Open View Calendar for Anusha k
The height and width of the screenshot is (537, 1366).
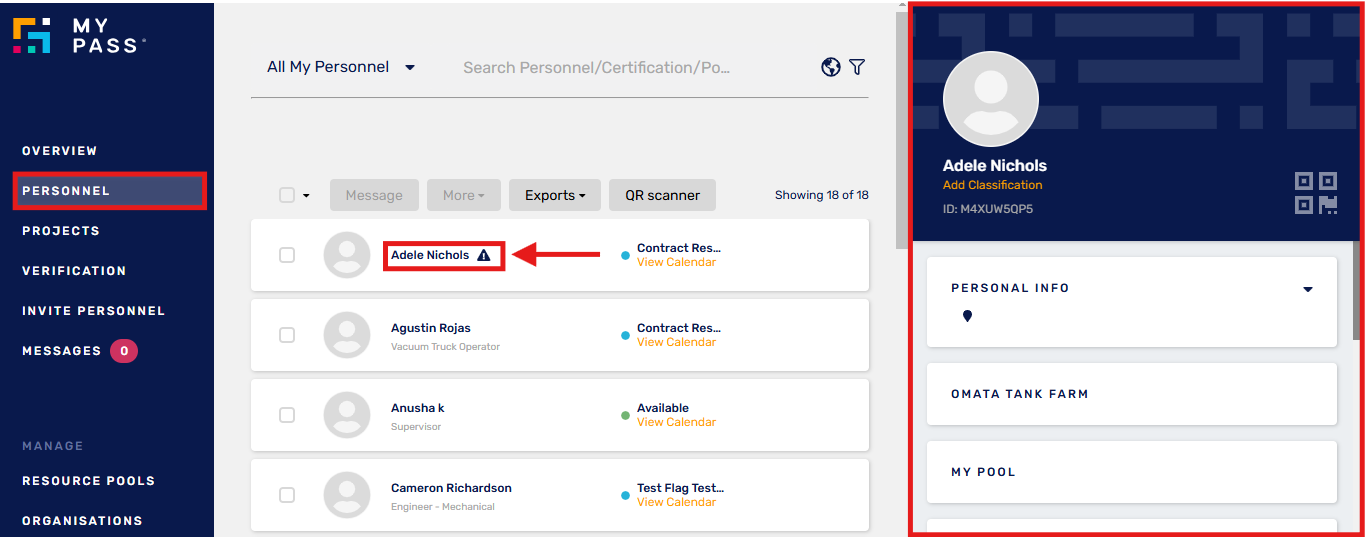pyautogui.click(x=676, y=422)
